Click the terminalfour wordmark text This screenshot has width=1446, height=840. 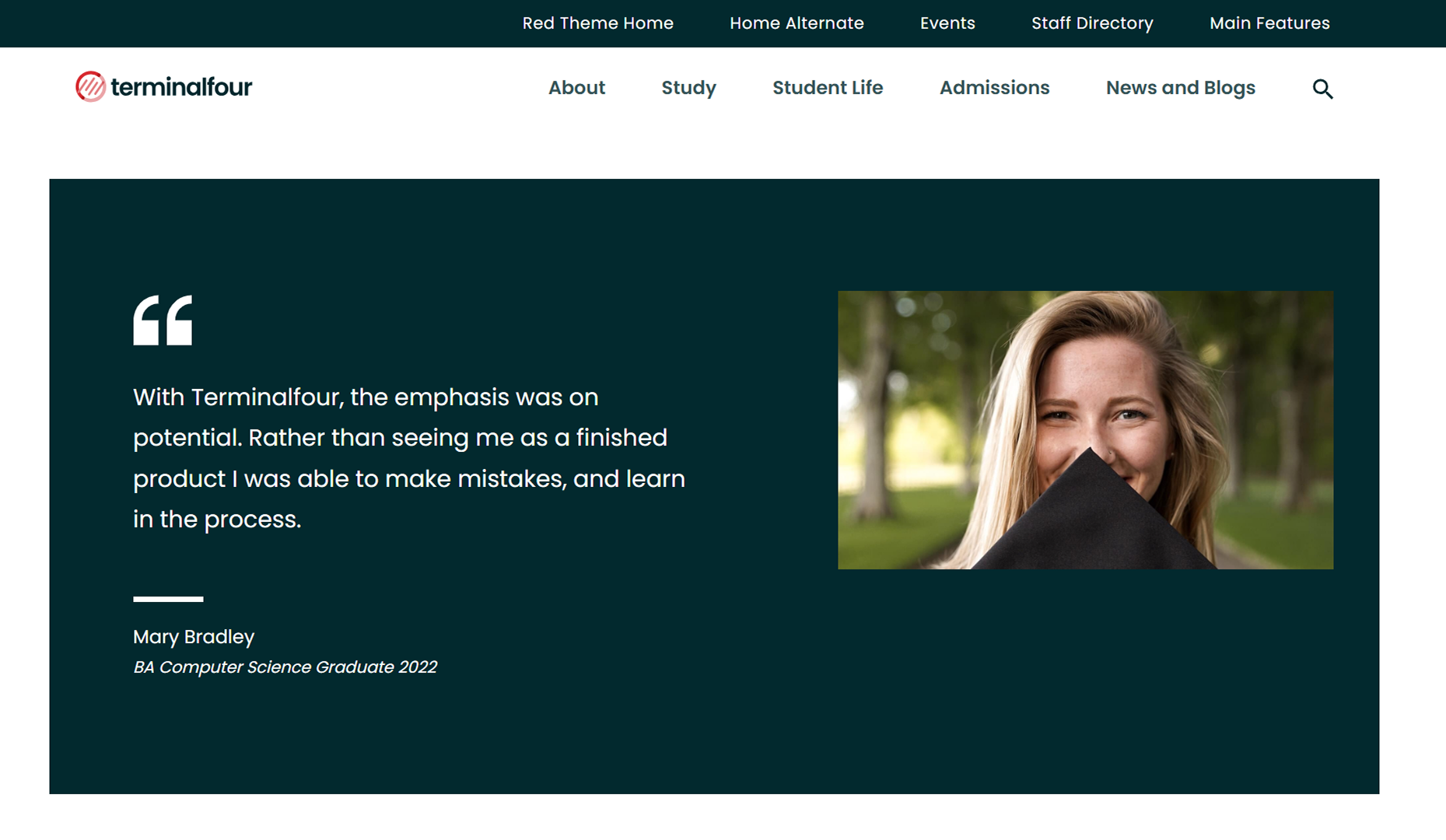pos(181,86)
